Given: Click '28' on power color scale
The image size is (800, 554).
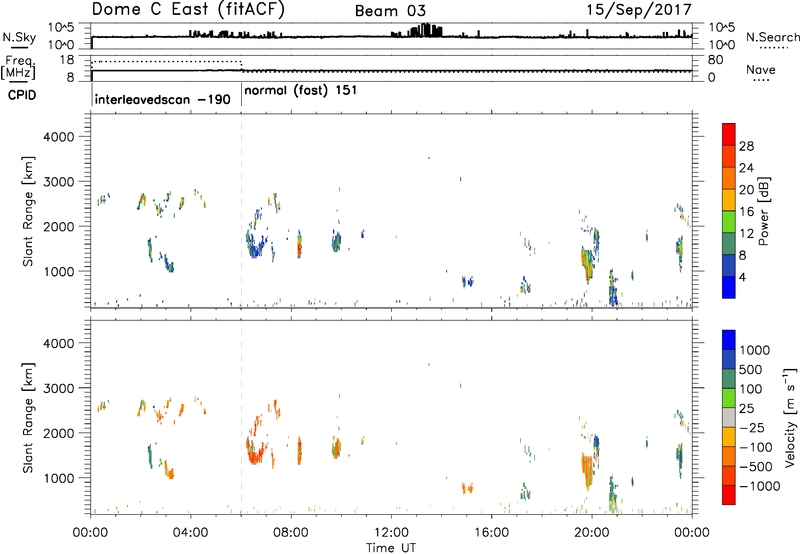Looking at the screenshot, I should [746, 146].
